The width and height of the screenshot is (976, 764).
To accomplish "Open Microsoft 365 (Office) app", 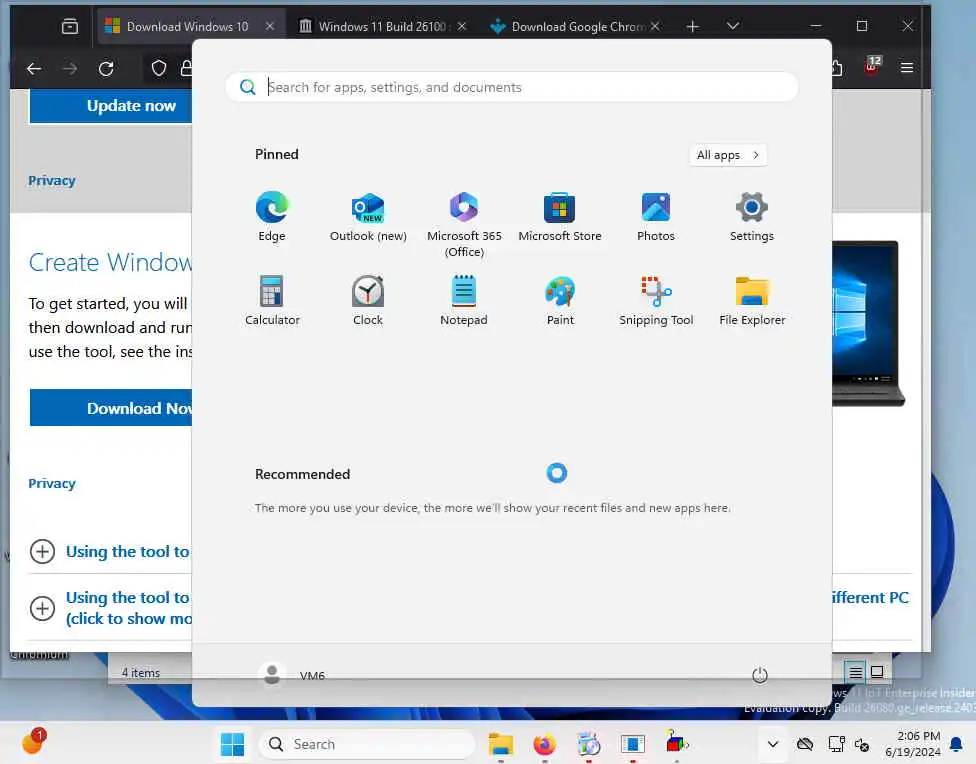I will (464, 224).
